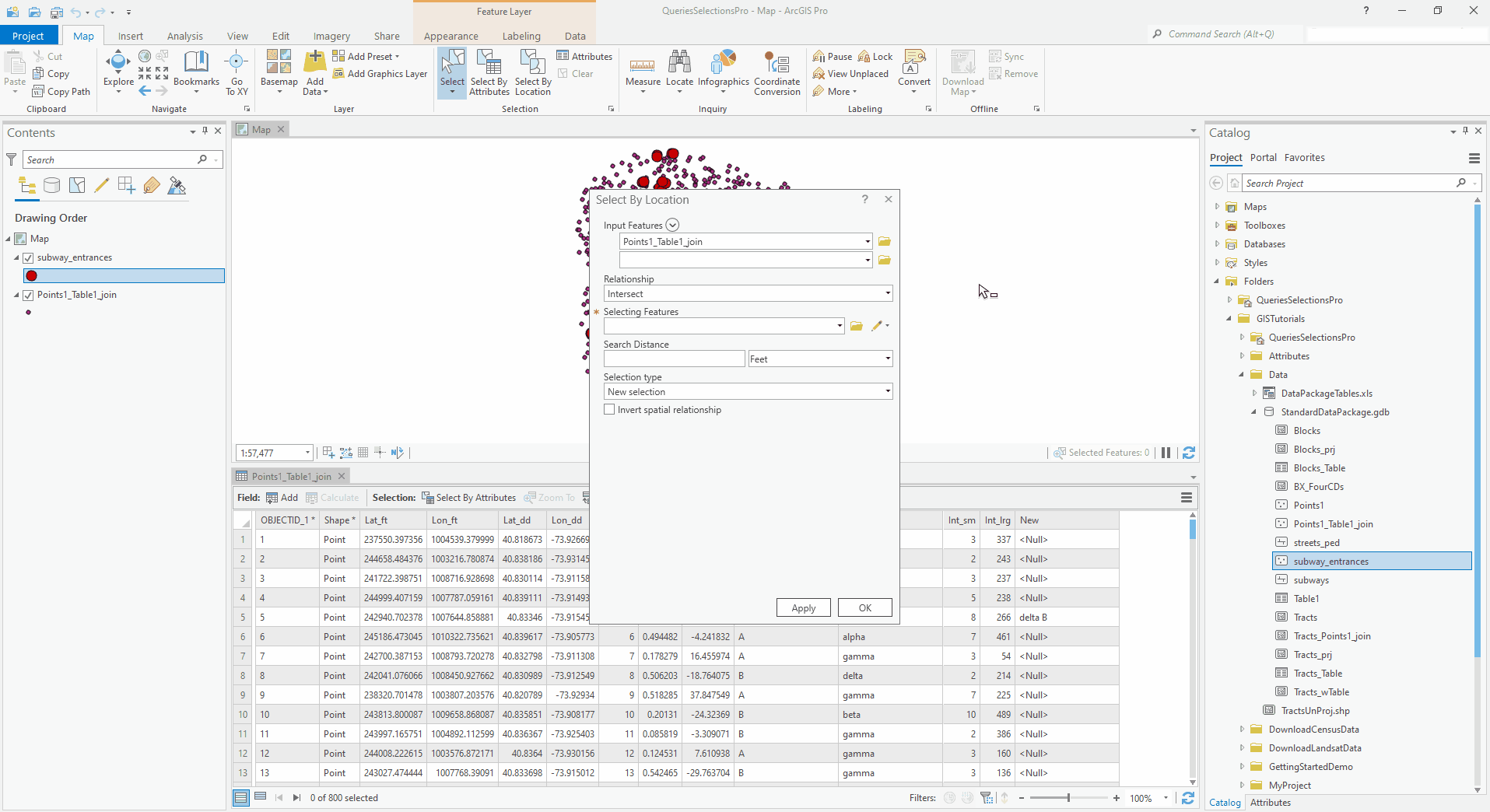Open the Selection type dropdown
This screenshot has height=812, width=1490.
[888, 391]
